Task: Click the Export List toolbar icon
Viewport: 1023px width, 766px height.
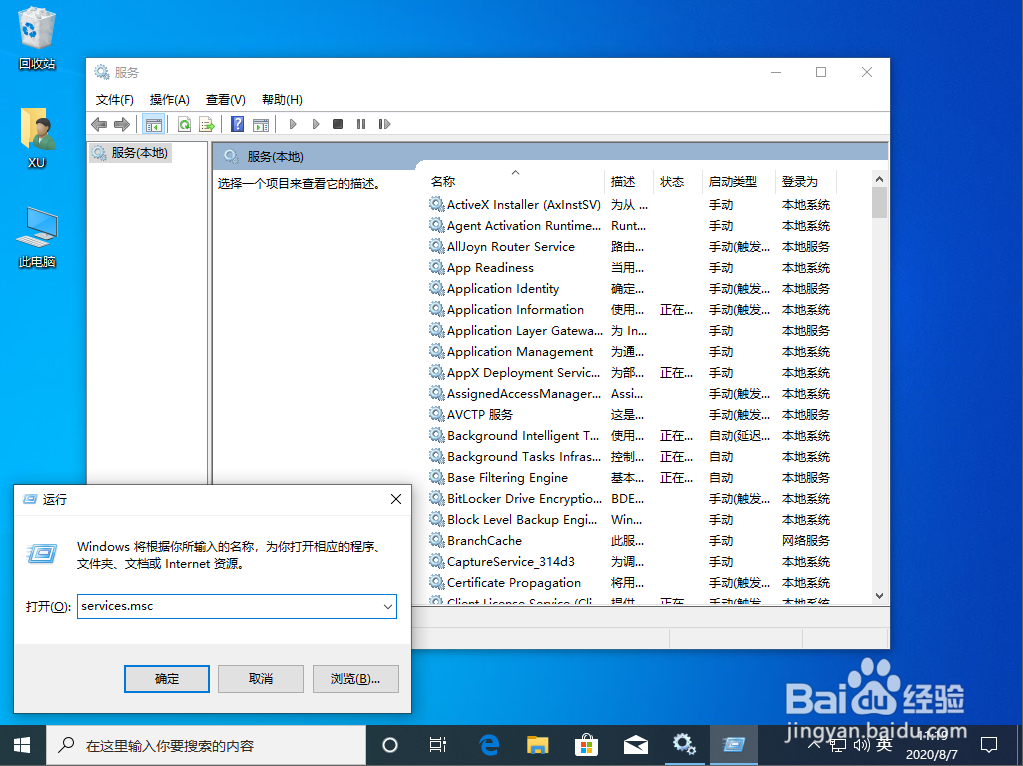Action: click(x=206, y=123)
